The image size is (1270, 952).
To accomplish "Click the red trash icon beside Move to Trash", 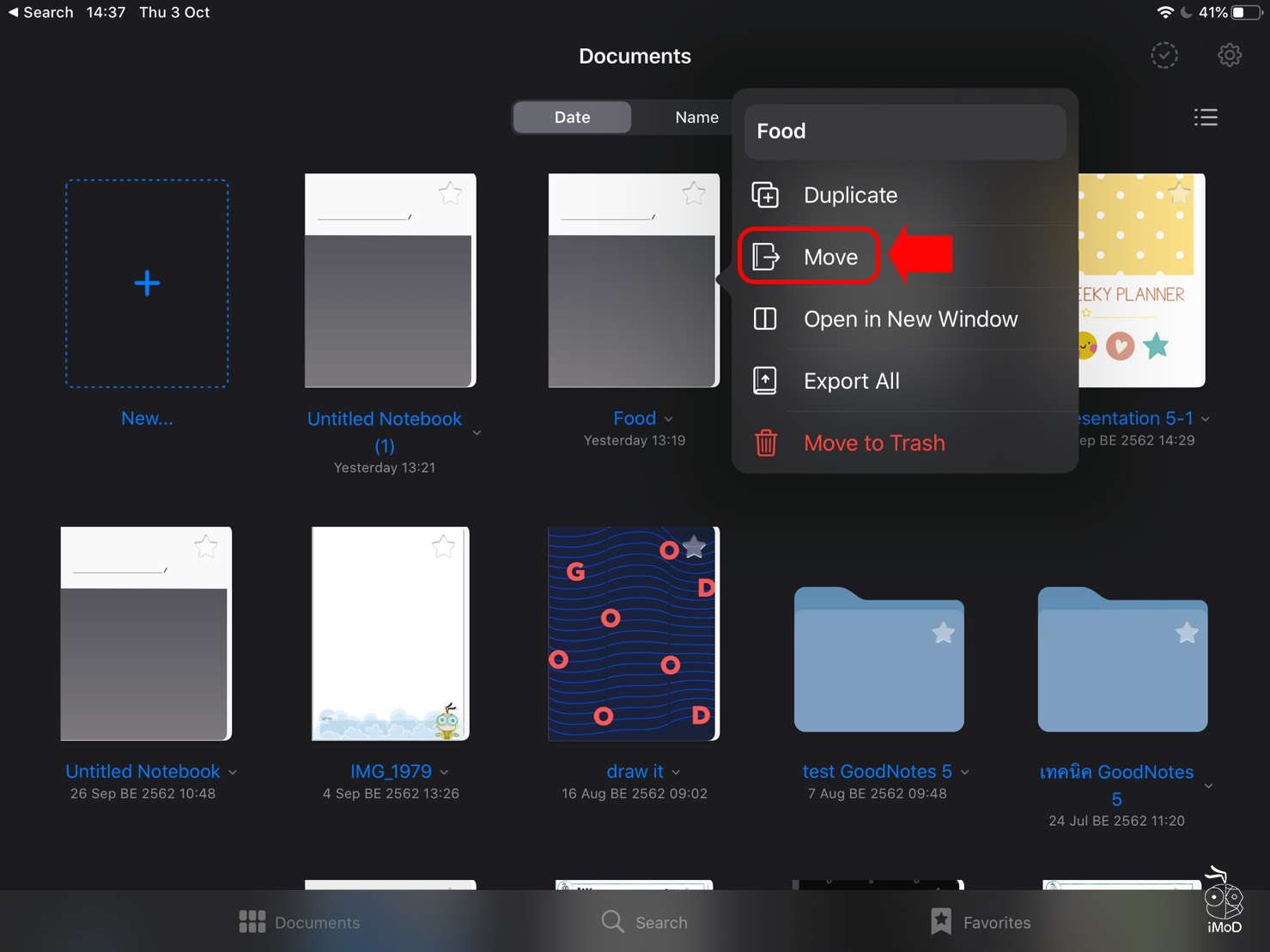I will pyautogui.click(x=767, y=443).
